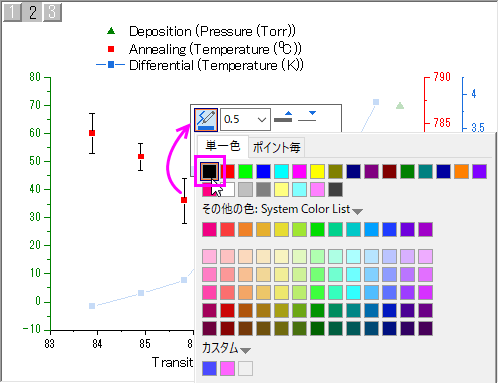
Task: Click the red data point near 52
Action: pos(141,156)
